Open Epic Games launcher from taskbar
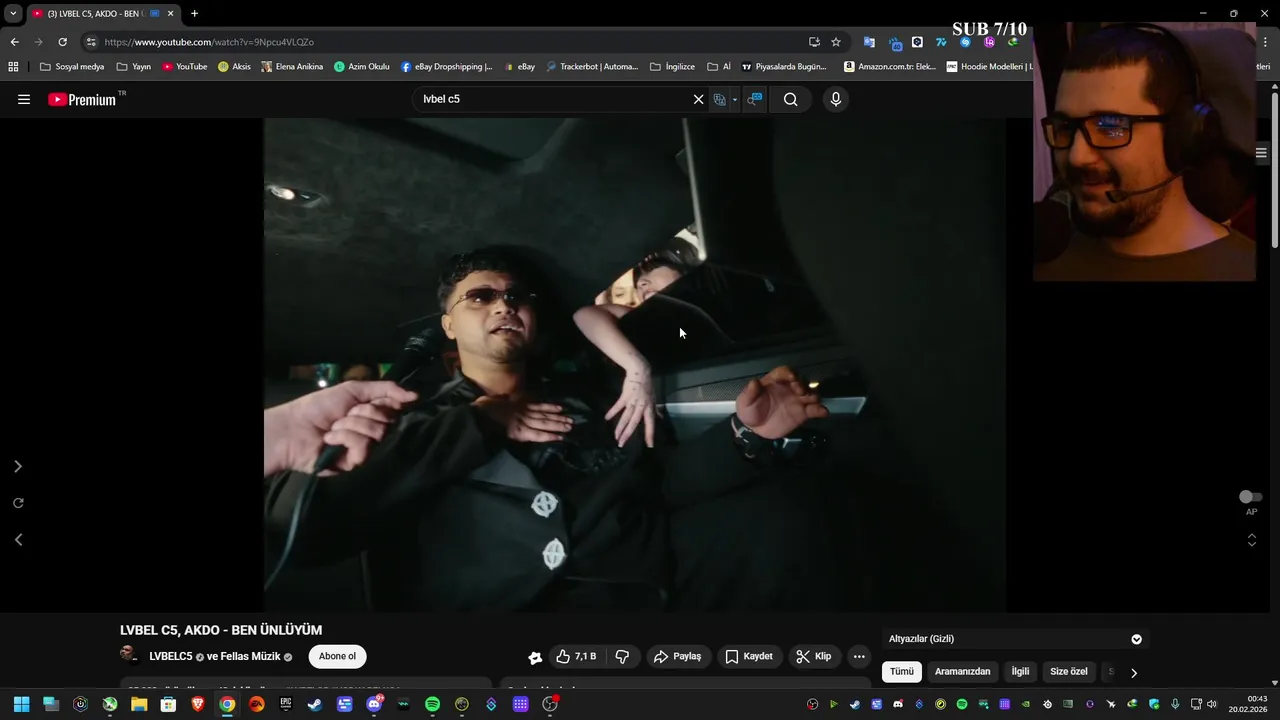The width and height of the screenshot is (1280, 720). pos(286,704)
